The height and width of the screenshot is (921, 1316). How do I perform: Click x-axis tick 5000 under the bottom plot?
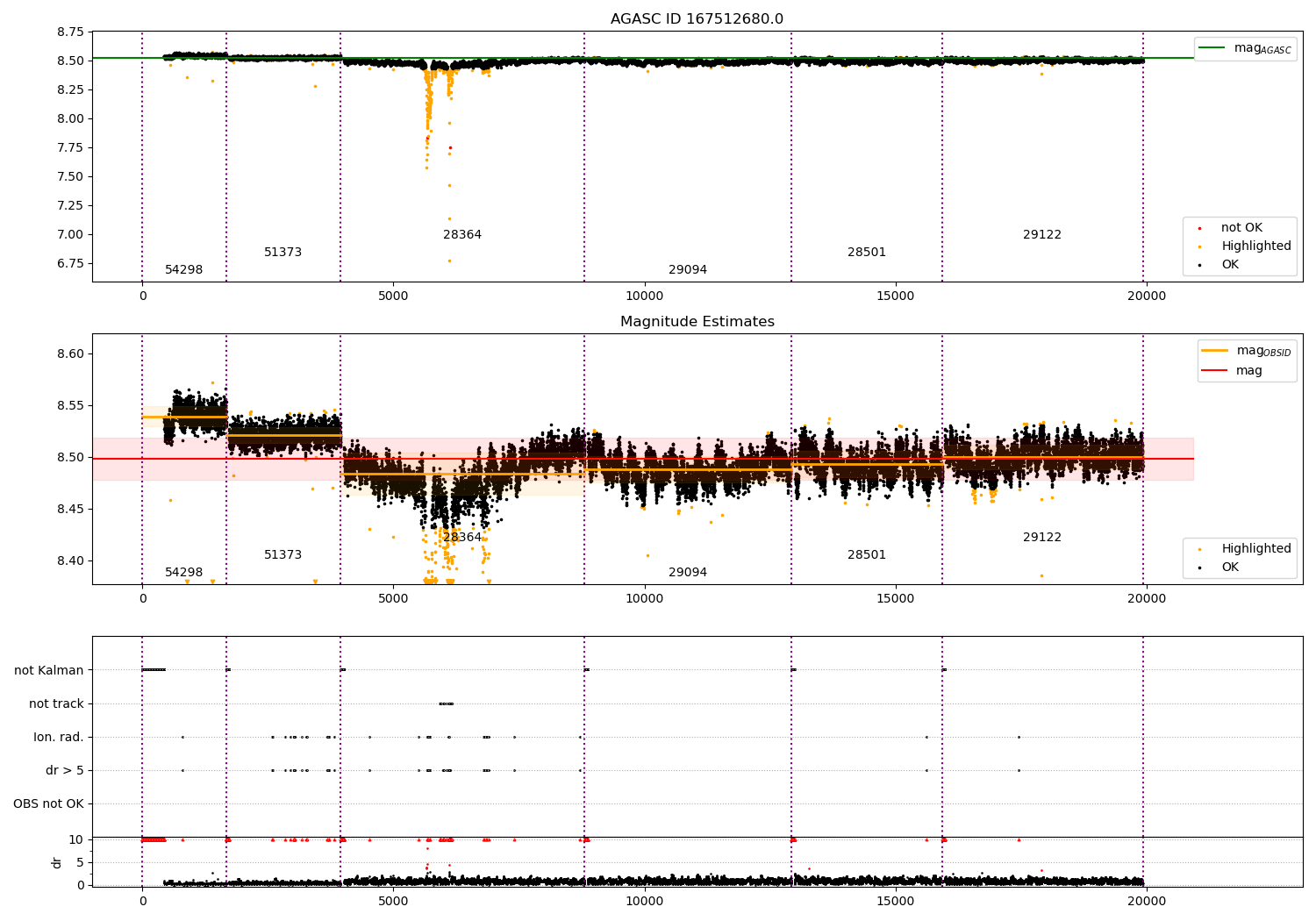[393, 901]
